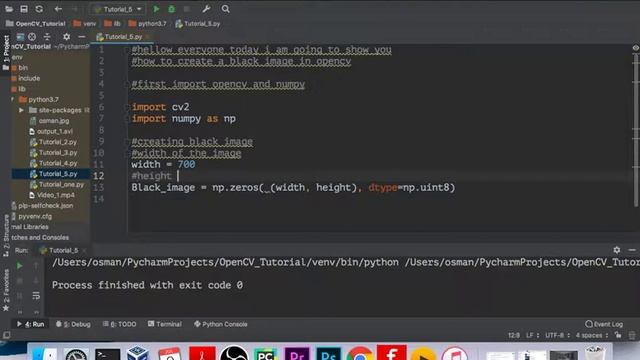The image size is (640, 360).
Task: Open the Python Console tool tab
Action: pyautogui.click(x=221, y=324)
